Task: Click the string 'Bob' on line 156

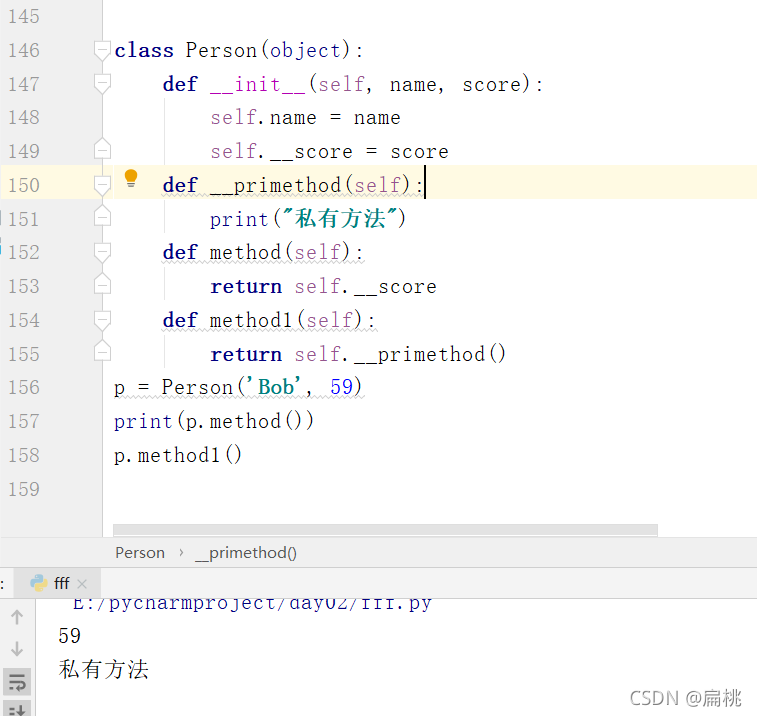Action: (x=273, y=387)
